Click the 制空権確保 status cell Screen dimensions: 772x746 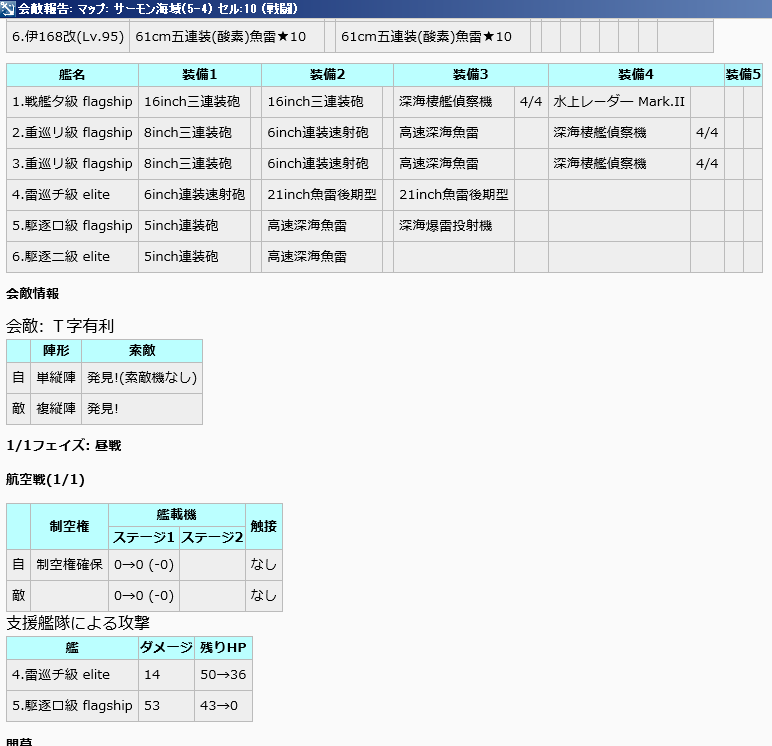point(69,565)
